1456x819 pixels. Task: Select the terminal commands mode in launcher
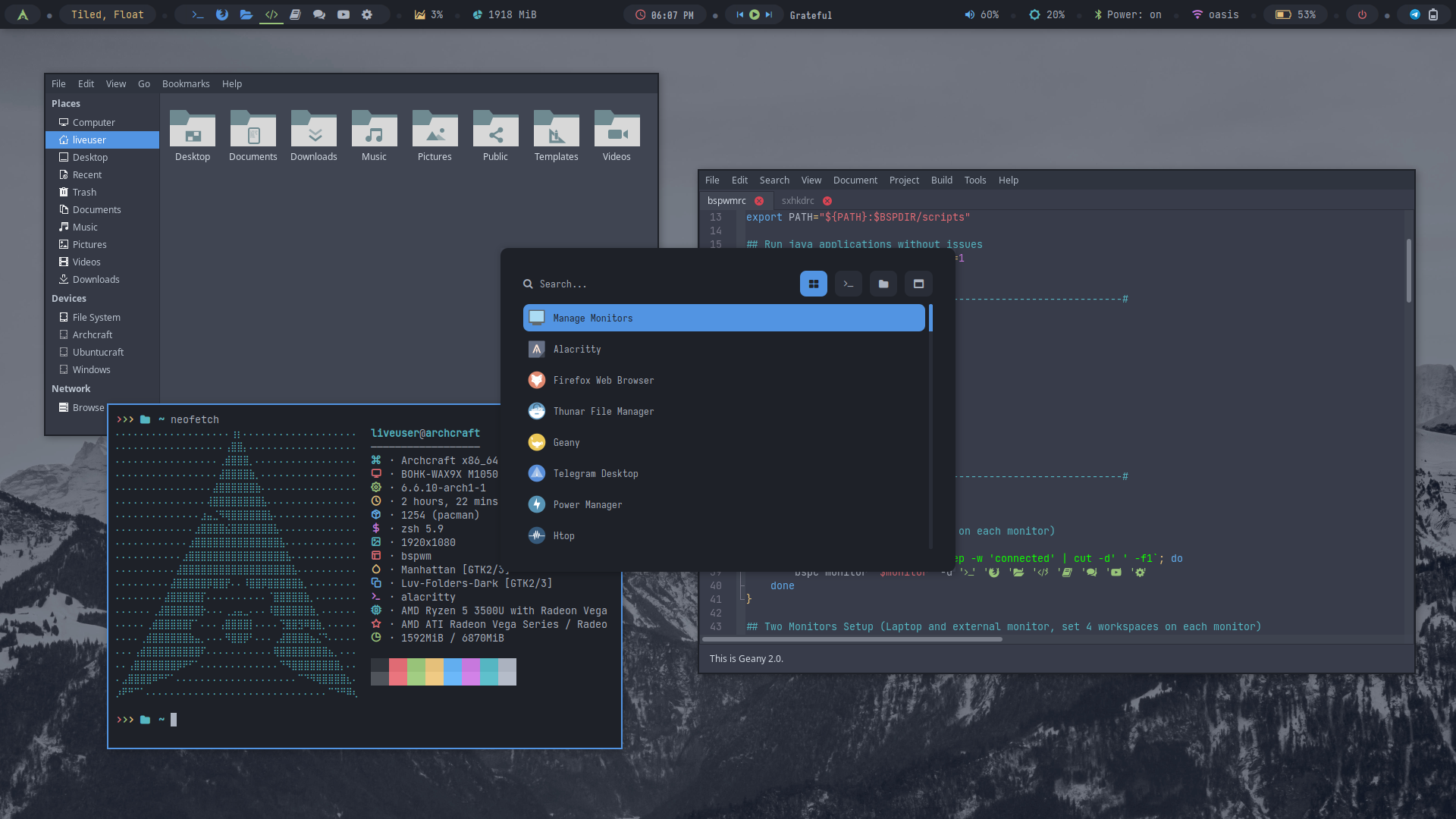coord(848,284)
